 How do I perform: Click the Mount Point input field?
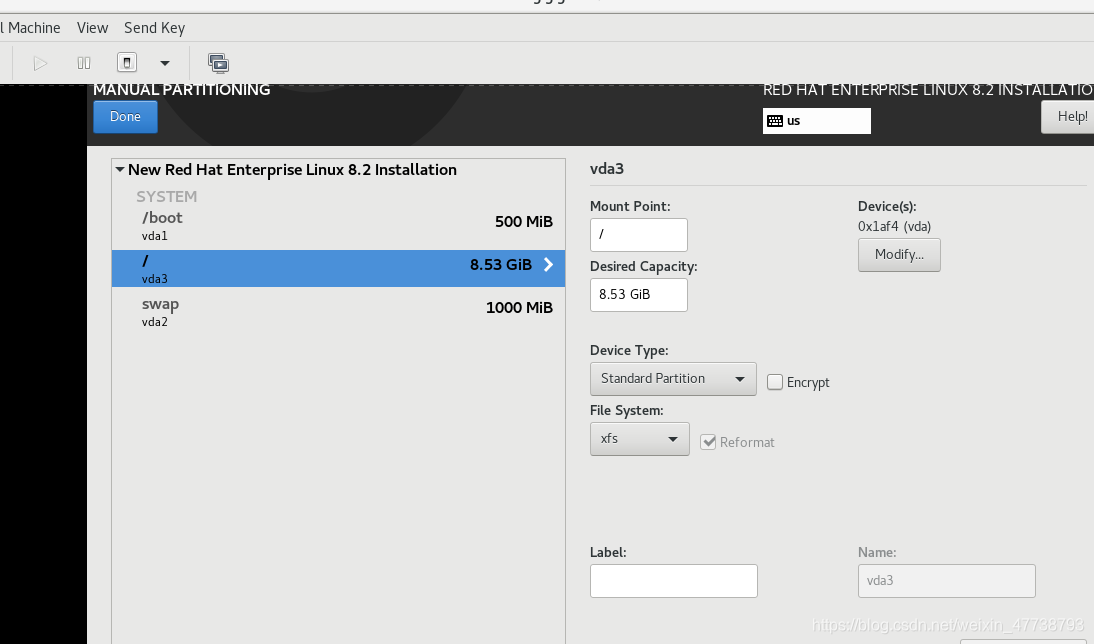click(x=638, y=234)
